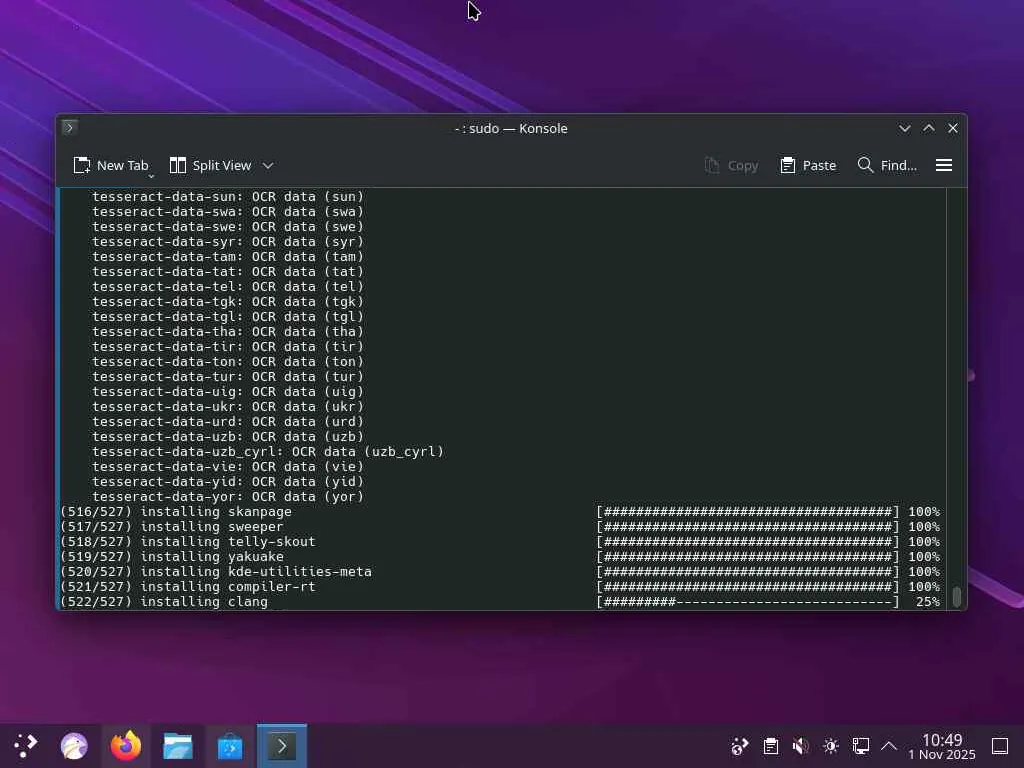Maximize the Konsole window
Image resolution: width=1024 pixels, height=768 pixels.
tap(929, 129)
